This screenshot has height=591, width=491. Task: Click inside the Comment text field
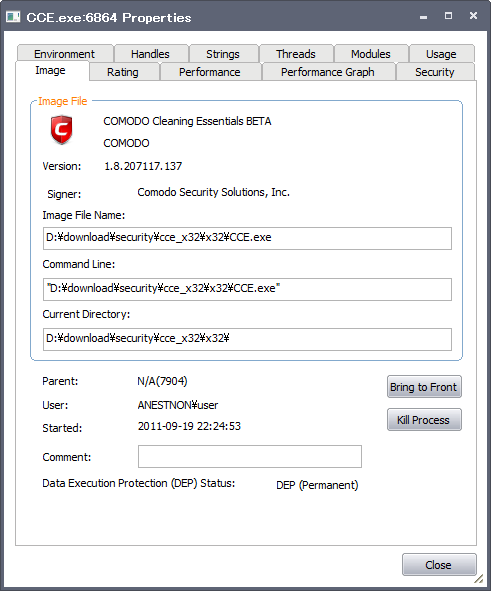click(250, 456)
